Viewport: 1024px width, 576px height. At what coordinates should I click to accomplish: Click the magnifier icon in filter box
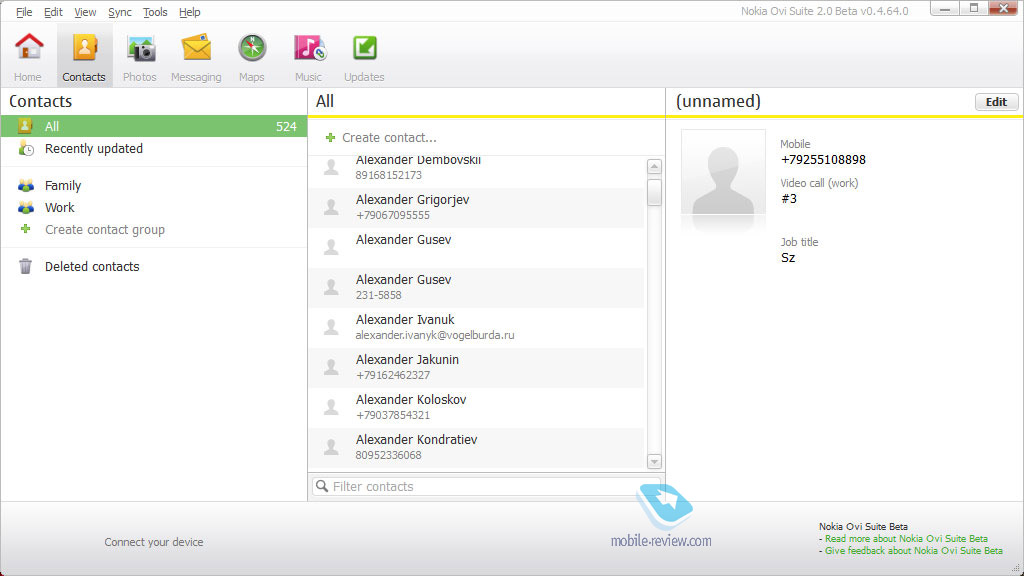[322, 486]
